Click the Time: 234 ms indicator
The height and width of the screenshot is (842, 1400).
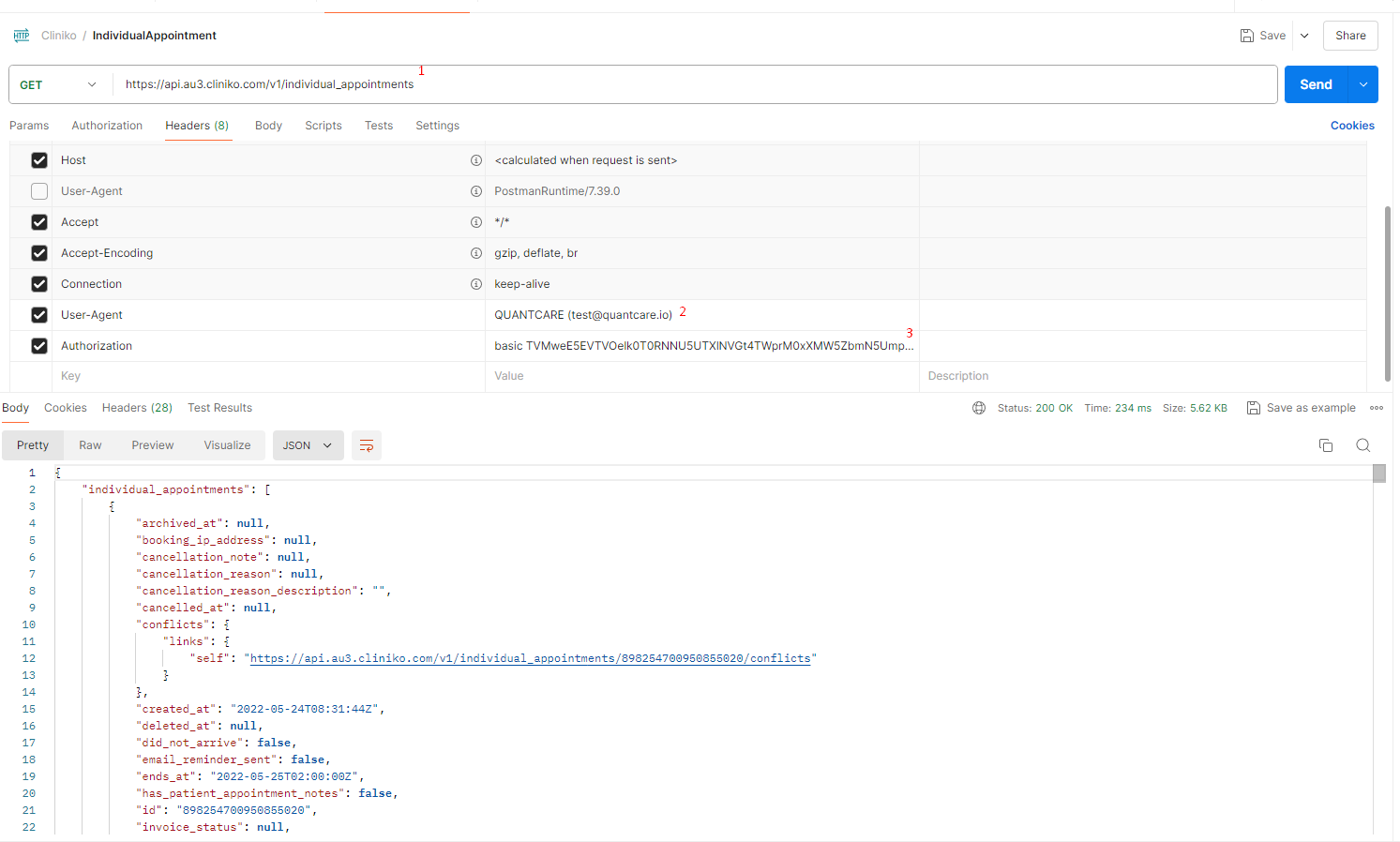(x=1118, y=408)
